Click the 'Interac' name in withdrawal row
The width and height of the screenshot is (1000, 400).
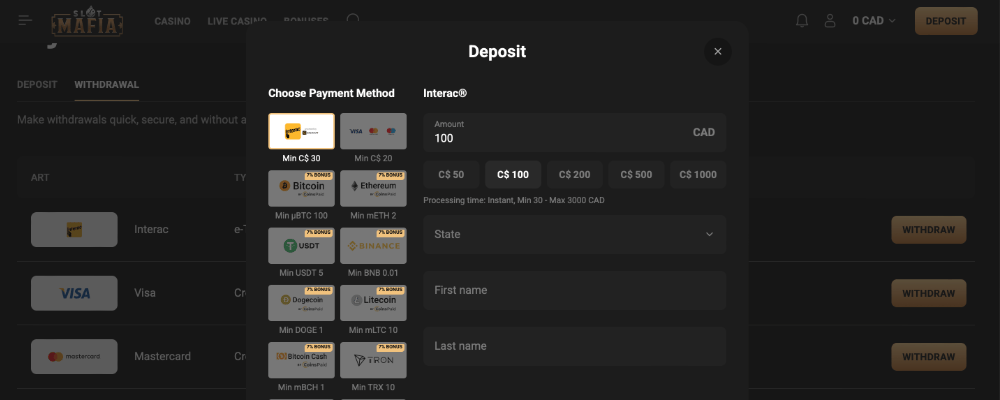(x=151, y=230)
